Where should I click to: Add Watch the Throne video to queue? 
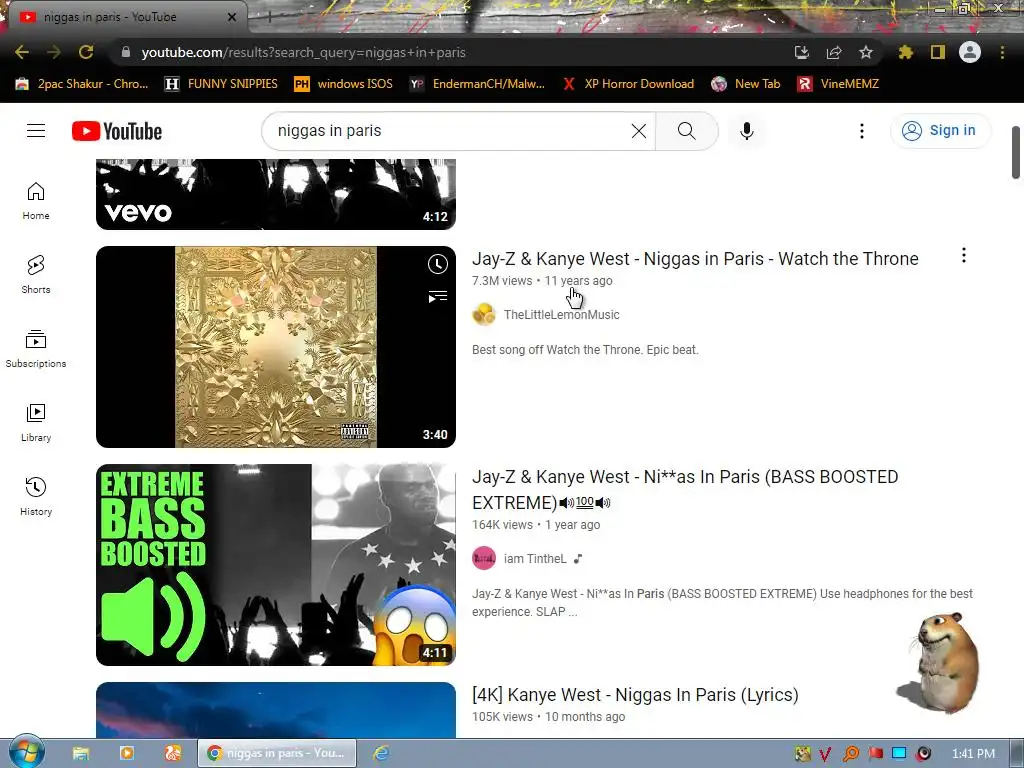click(438, 297)
